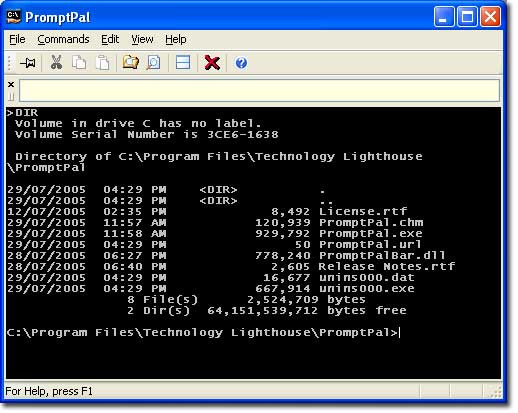Click the input bar gripper below the x

[11, 96]
